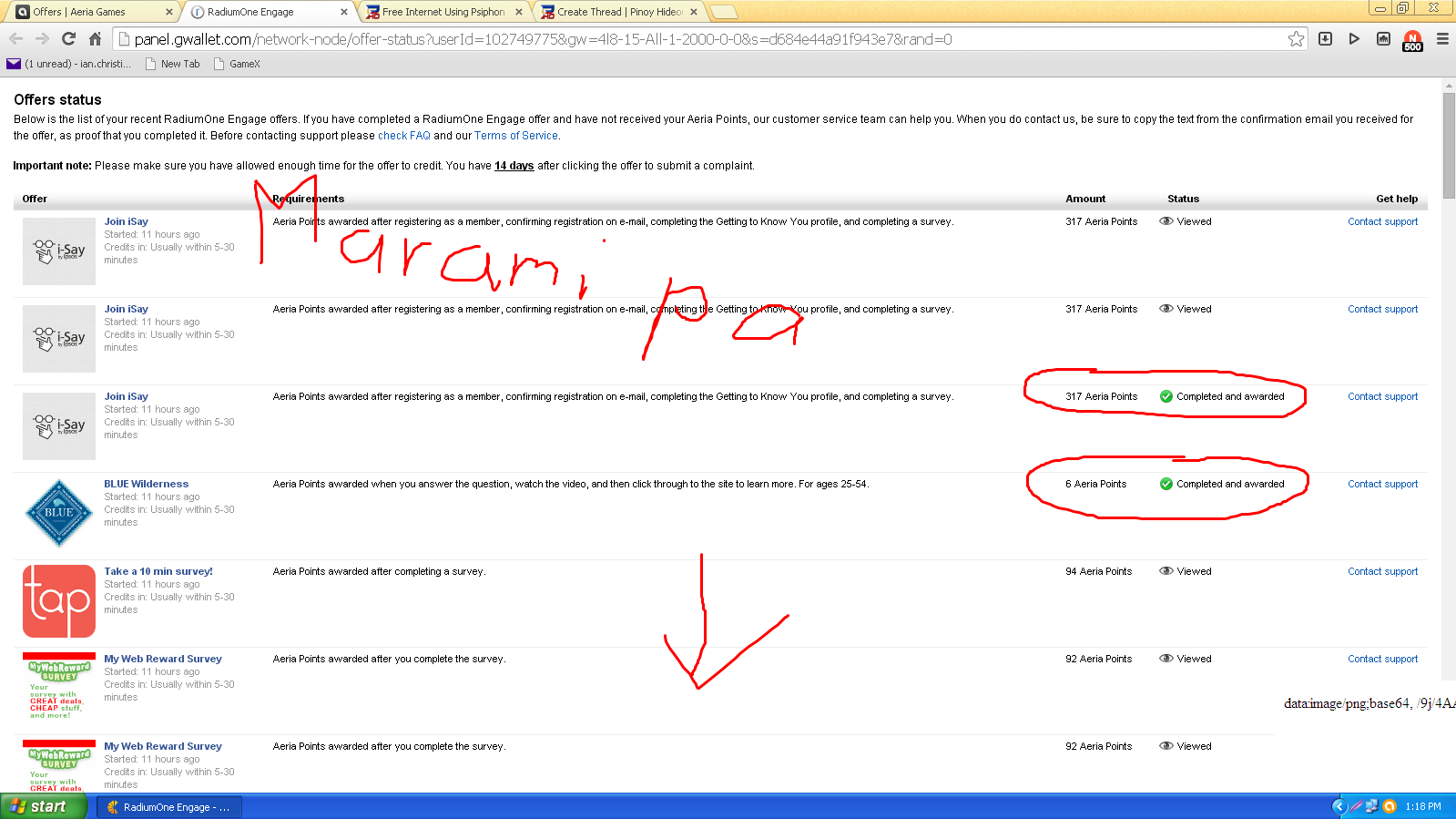Open the New Tab bookmark
Screen dimensions: 1456x819
tap(172, 64)
